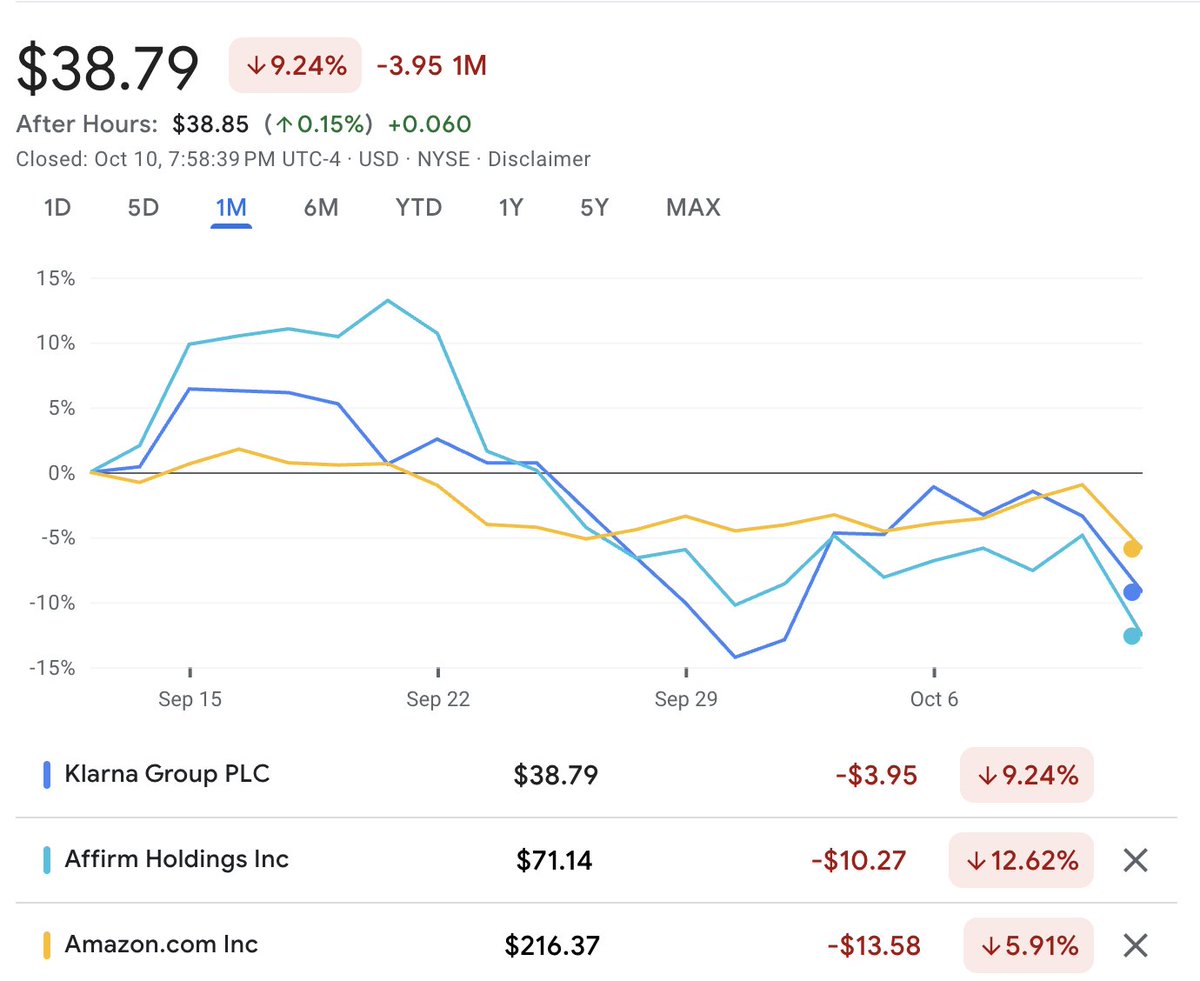This screenshot has width=1200, height=981.
Task: Click the Amazon change value -$13.58
Action: [873, 945]
